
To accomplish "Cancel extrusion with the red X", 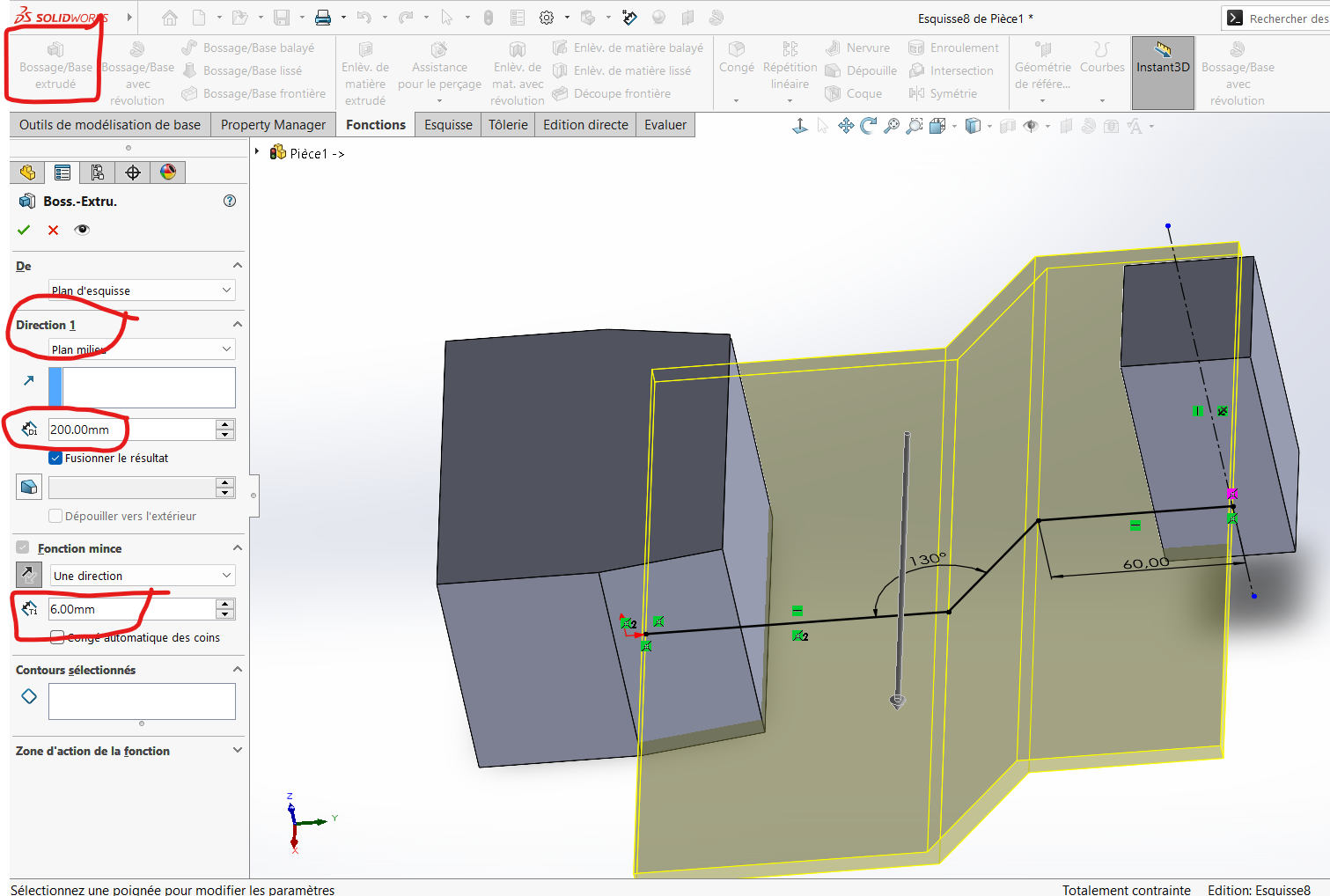I will 53,230.
